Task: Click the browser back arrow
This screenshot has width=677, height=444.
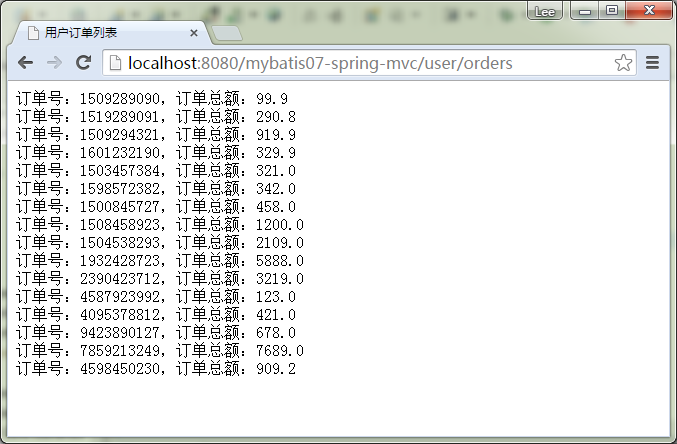Action: click(25, 63)
